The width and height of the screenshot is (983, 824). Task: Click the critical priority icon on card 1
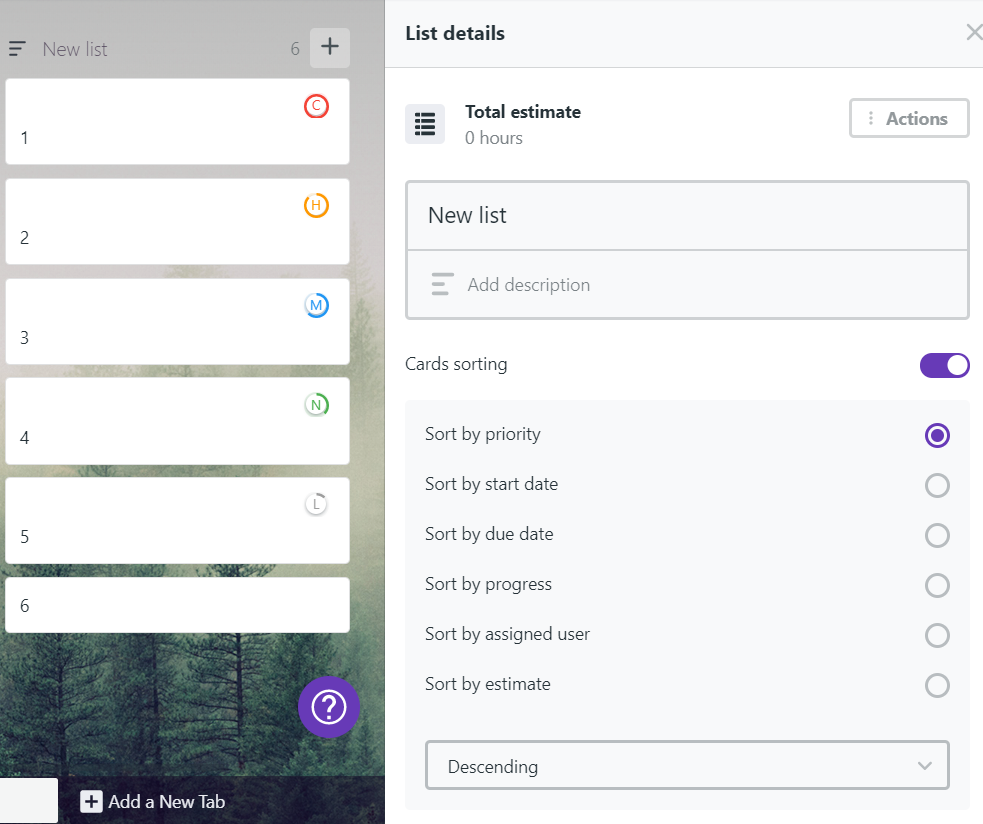click(316, 106)
